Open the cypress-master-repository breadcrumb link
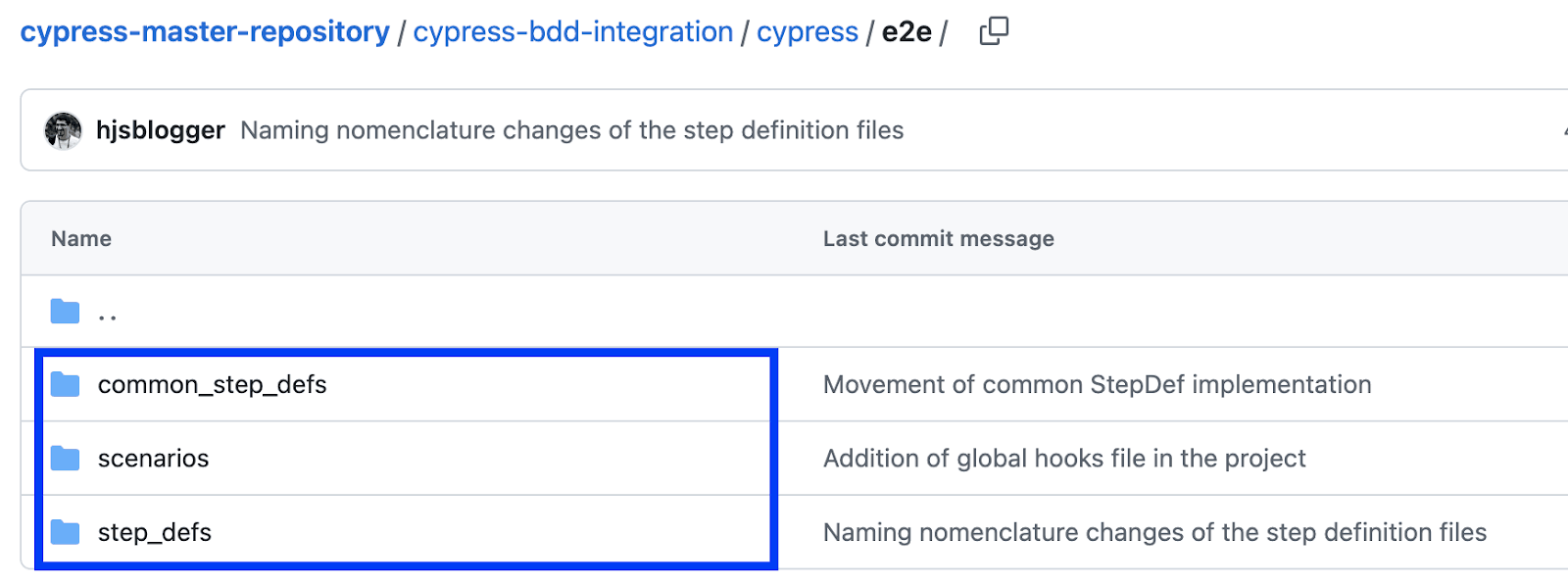The width and height of the screenshot is (1568, 586). pos(205,31)
